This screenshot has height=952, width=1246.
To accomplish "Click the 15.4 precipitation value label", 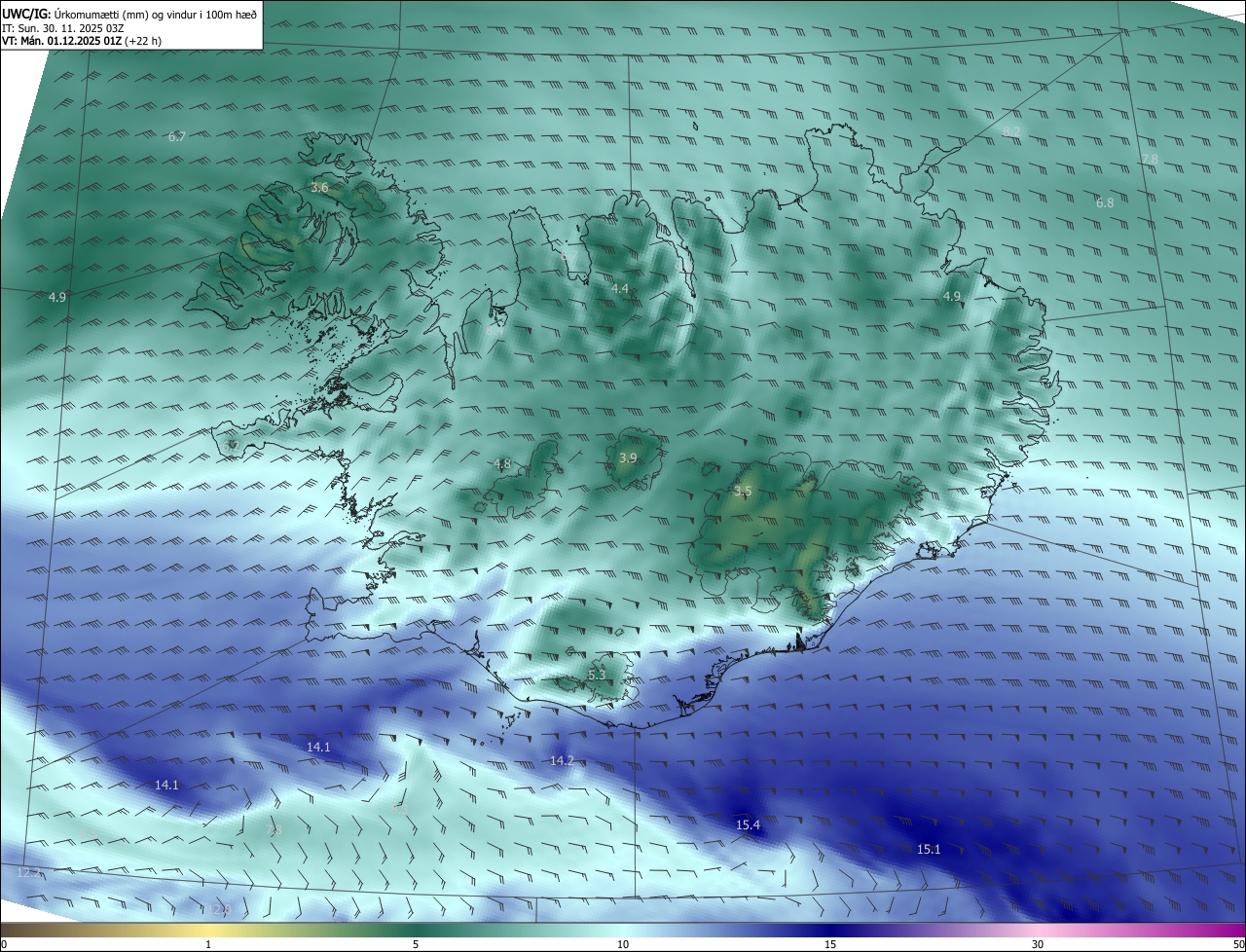I will coord(748,825).
